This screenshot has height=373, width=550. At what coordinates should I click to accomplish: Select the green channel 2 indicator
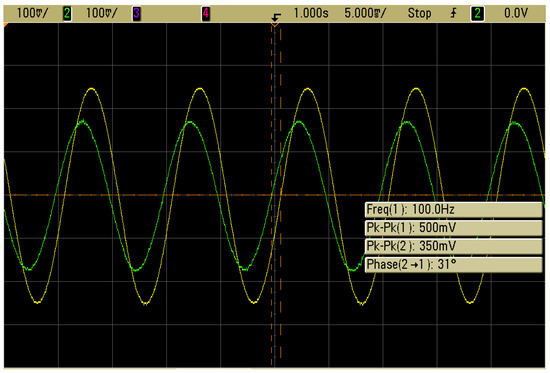(x=67, y=14)
